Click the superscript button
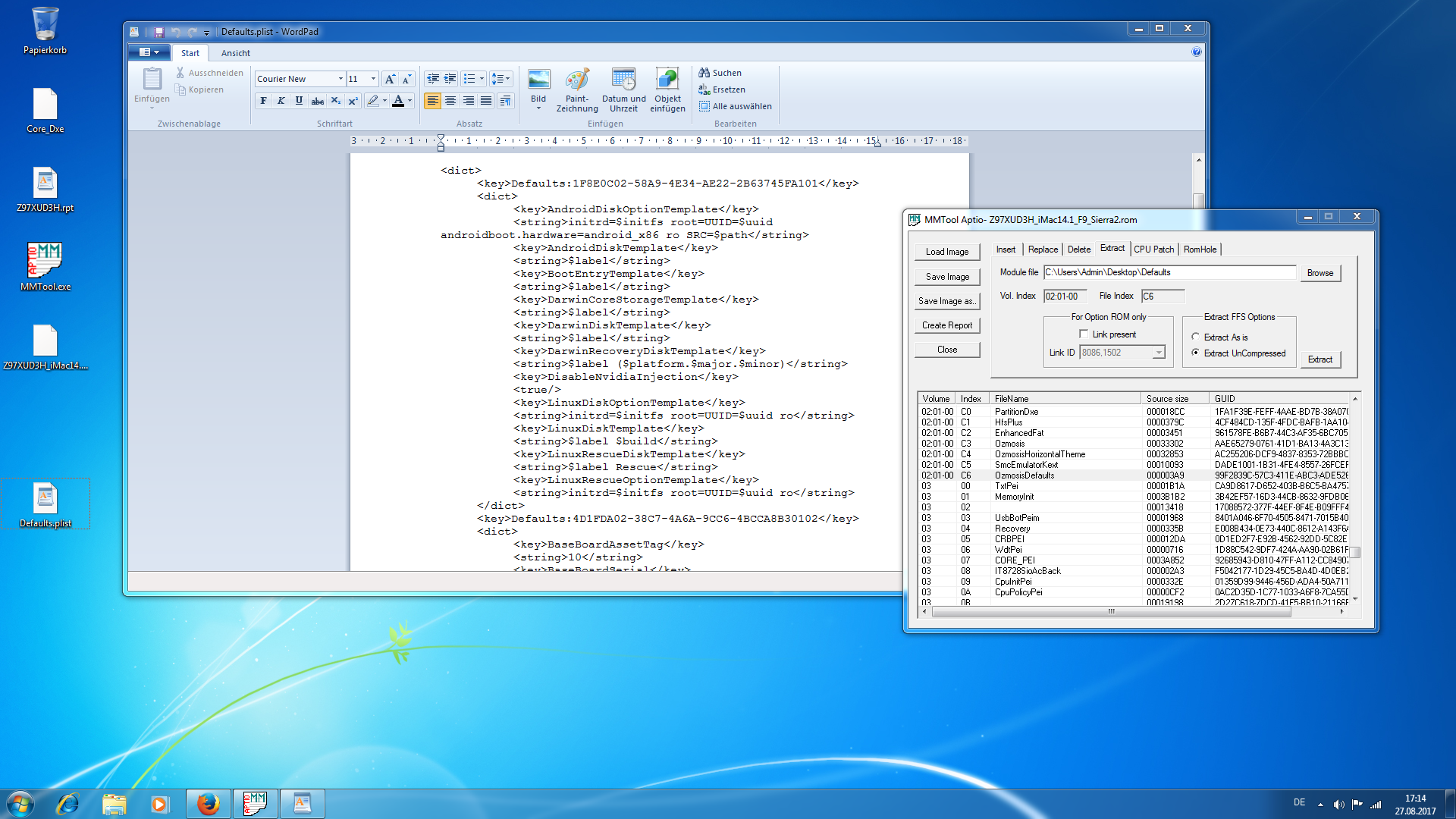 353,101
